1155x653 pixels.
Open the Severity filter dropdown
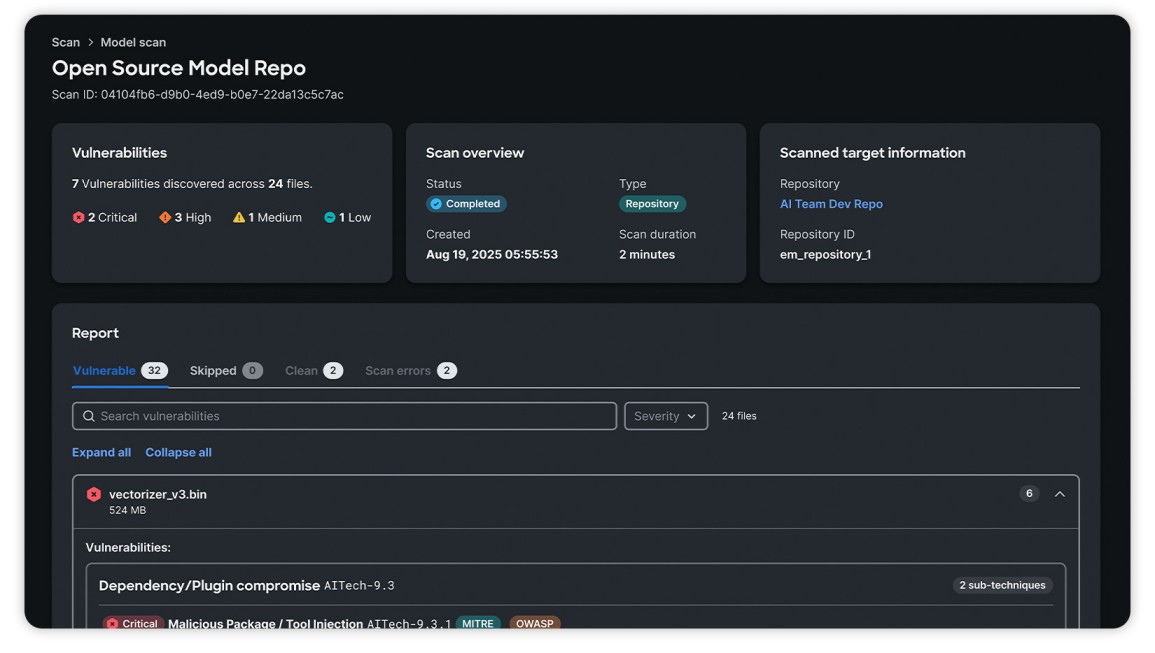tap(666, 416)
